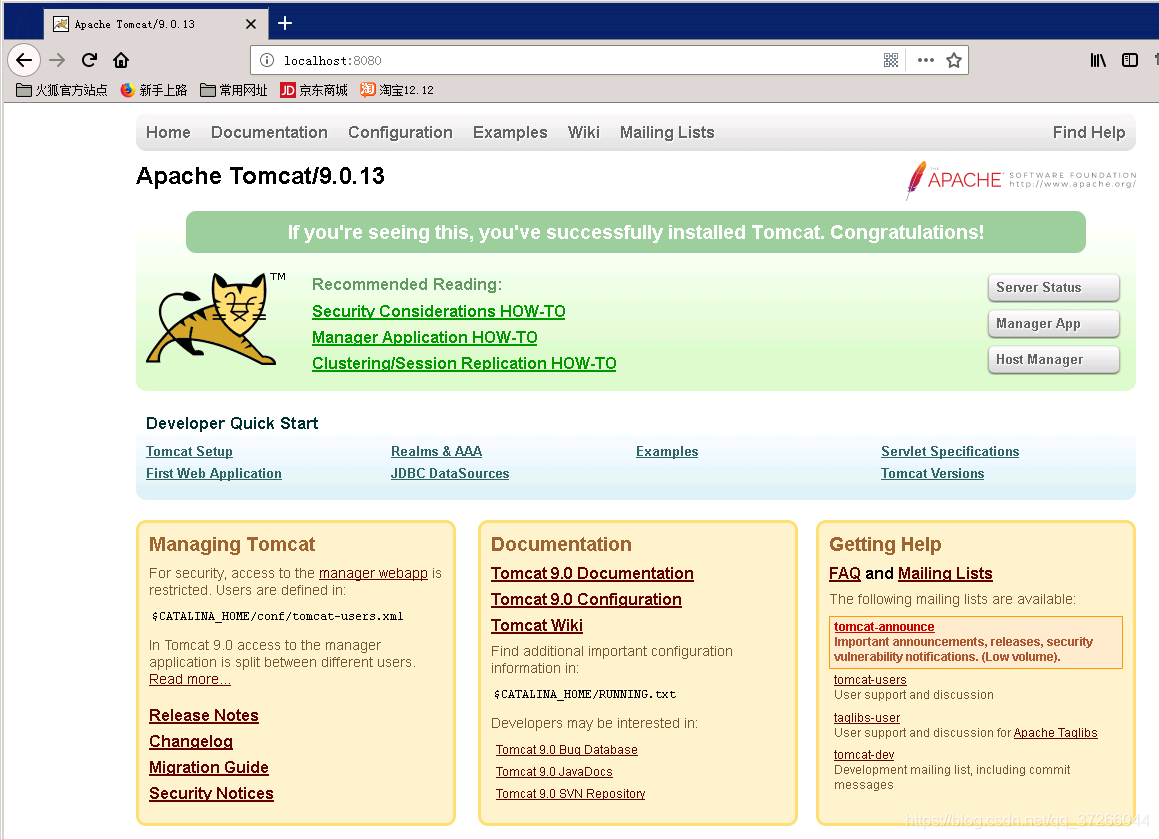Open Release Notes link

click(x=203, y=716)
